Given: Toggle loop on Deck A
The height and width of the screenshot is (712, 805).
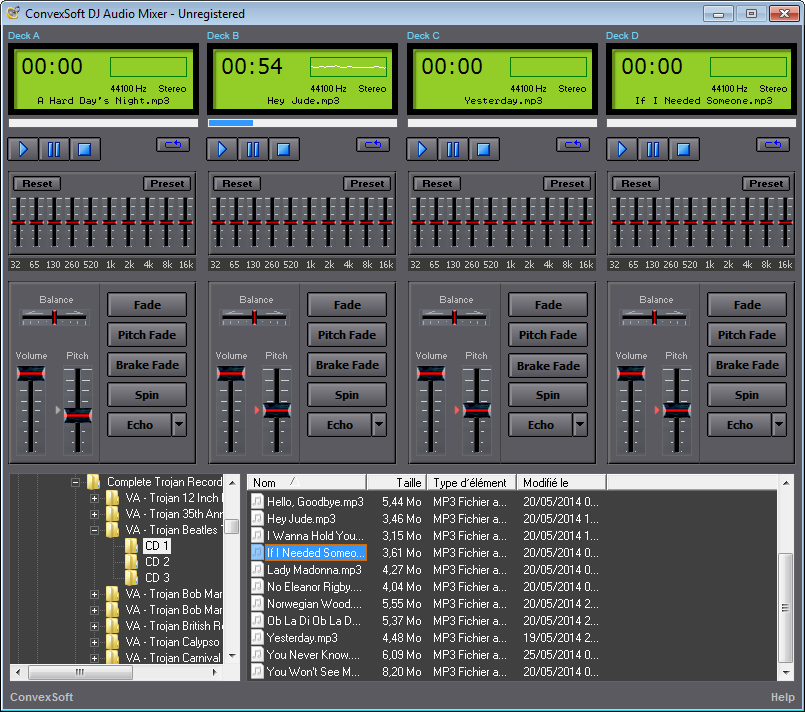Looking at the screenshot, I should tap(173, 145).
